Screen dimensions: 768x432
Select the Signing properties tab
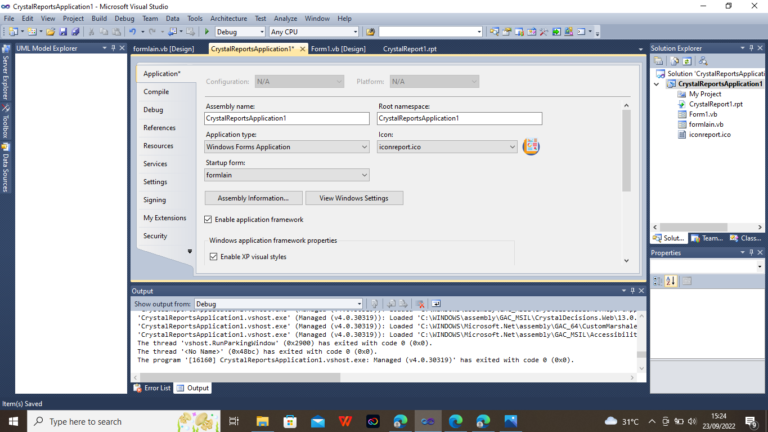pos(155,200)
